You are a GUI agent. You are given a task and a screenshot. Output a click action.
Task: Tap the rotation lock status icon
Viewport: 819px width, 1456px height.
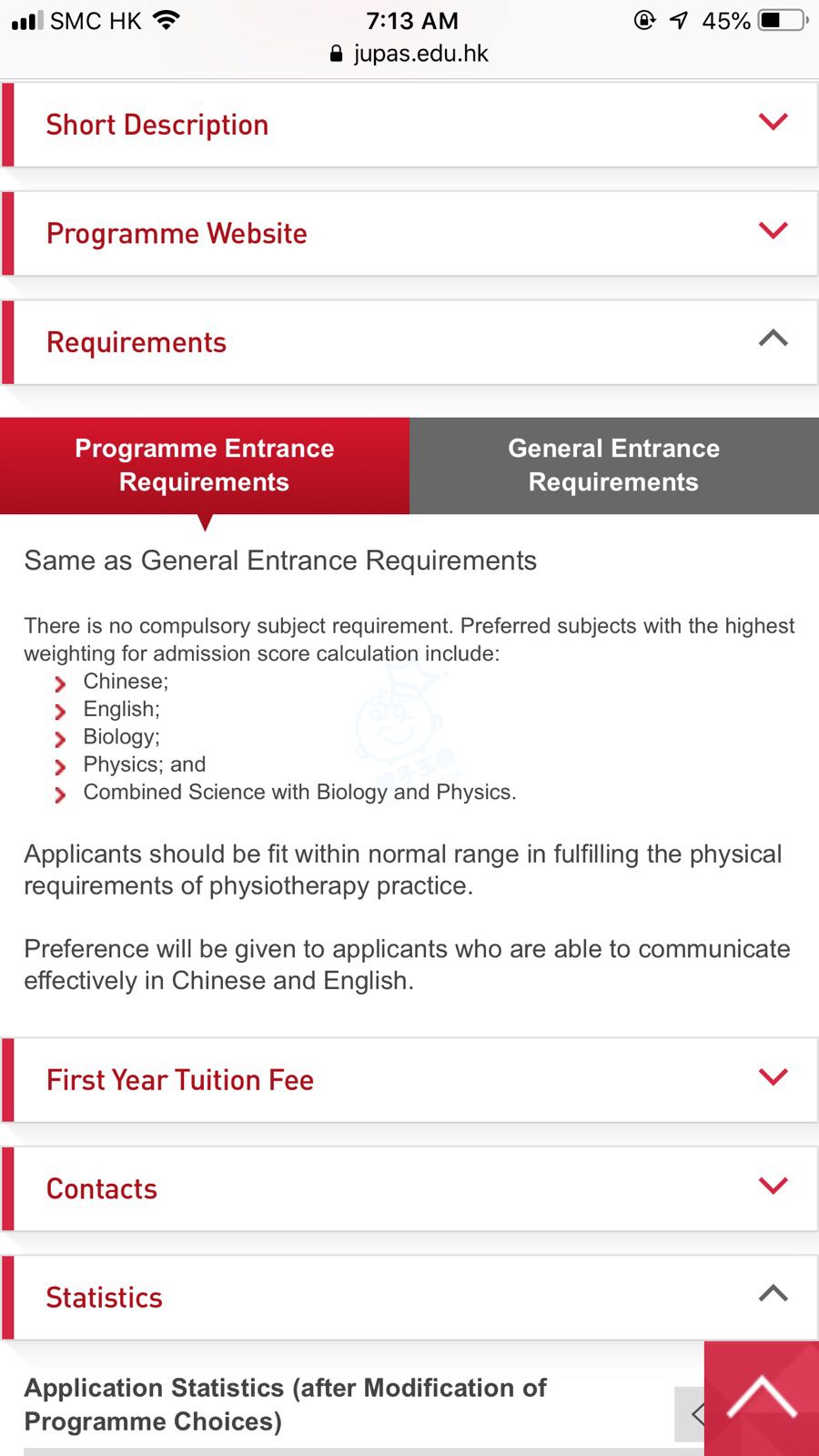point(644,20)
